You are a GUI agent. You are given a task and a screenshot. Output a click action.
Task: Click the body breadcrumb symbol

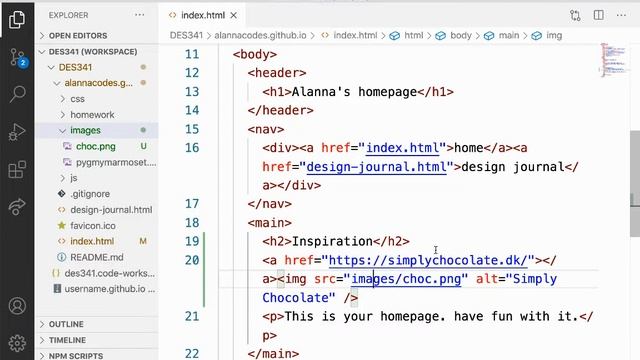[453, 36]
